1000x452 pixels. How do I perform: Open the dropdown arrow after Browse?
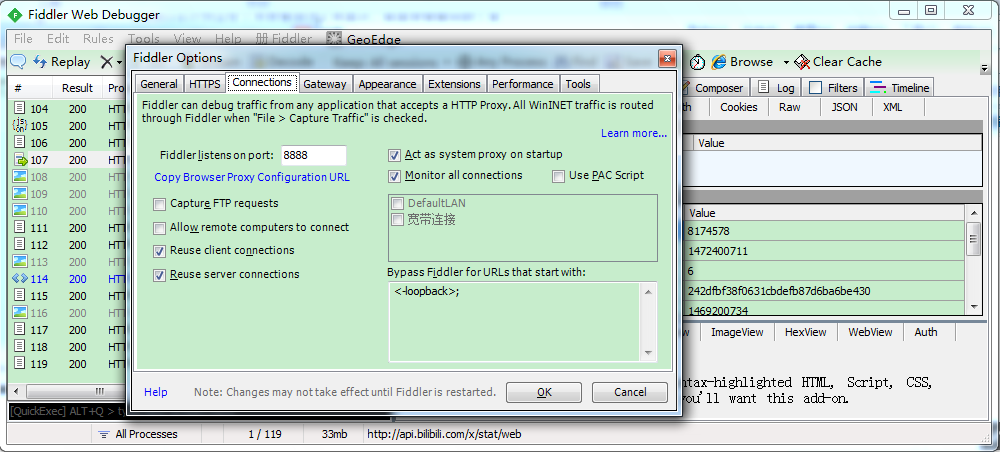(x=786, y=62)
